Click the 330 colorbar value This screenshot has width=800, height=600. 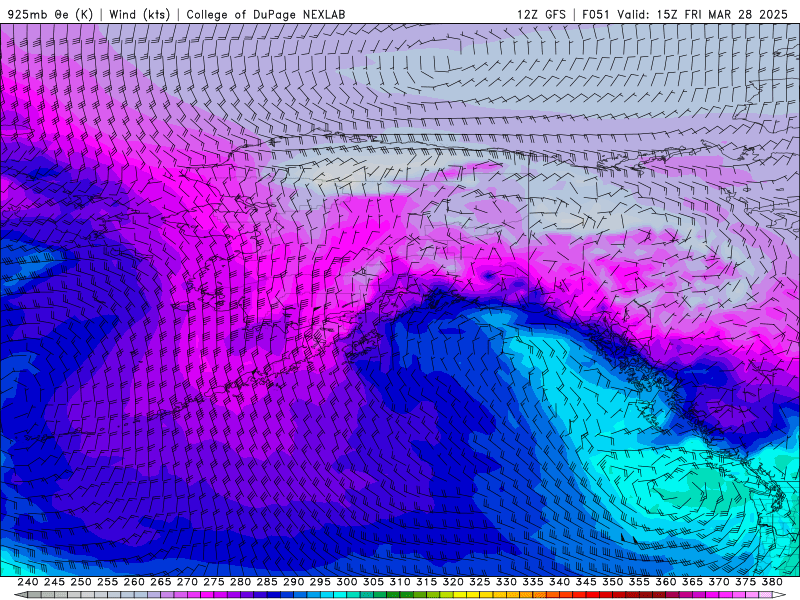[x=506, y=582]
